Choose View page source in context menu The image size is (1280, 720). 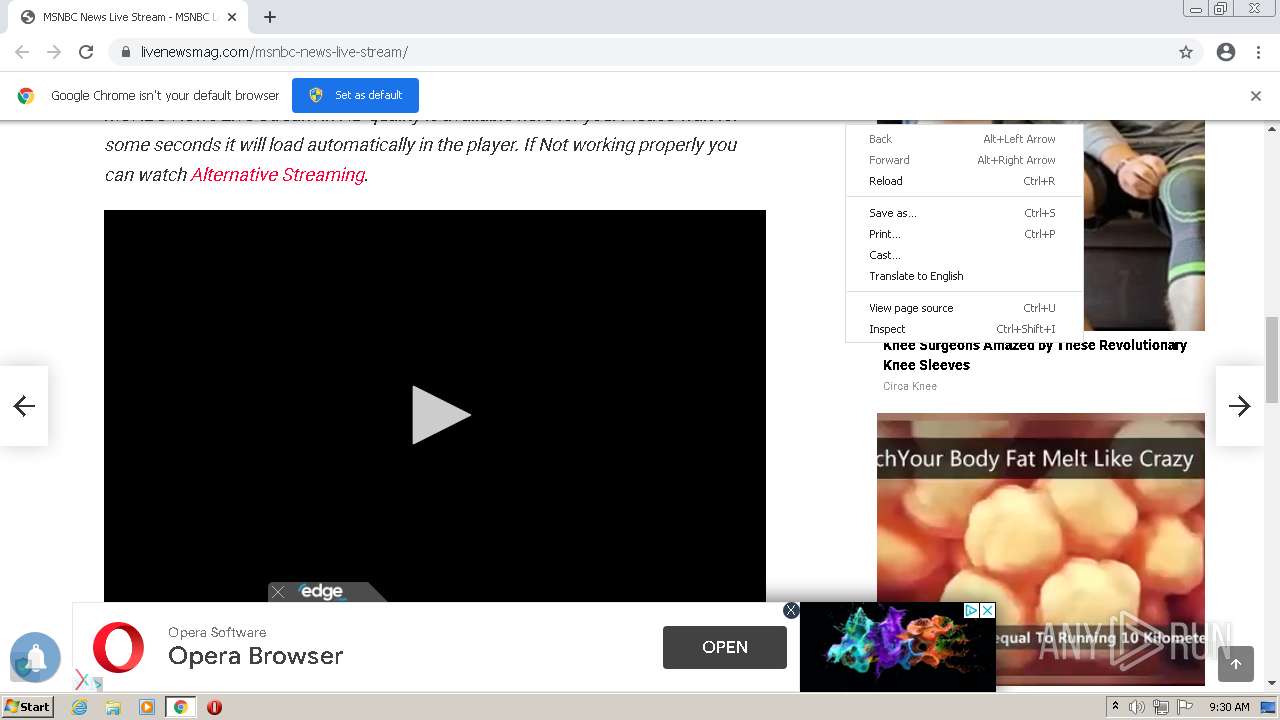963,308
